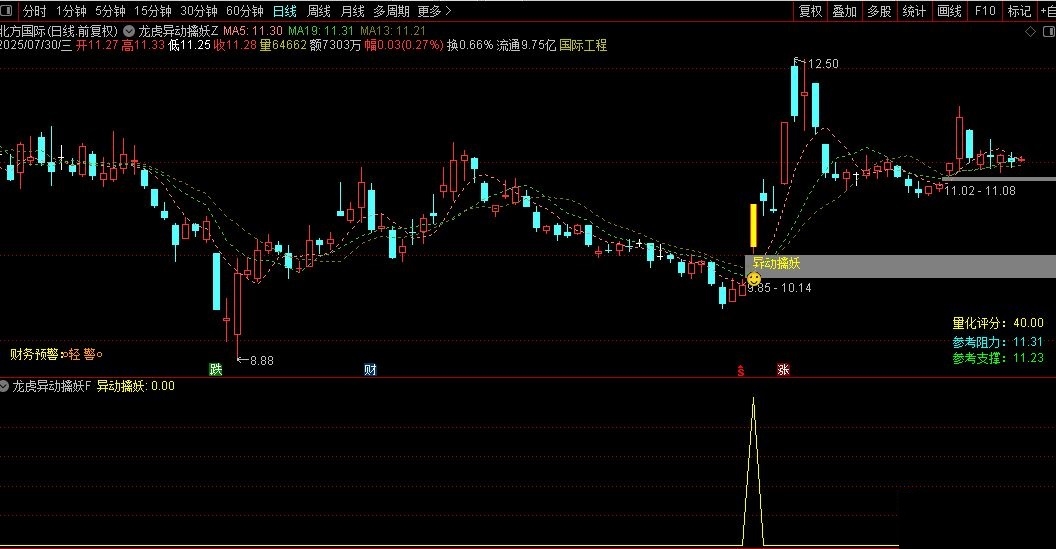Click the 国际工程 sector label
The height and width of the screenshot is (549, 1056).
pos(583,45)
